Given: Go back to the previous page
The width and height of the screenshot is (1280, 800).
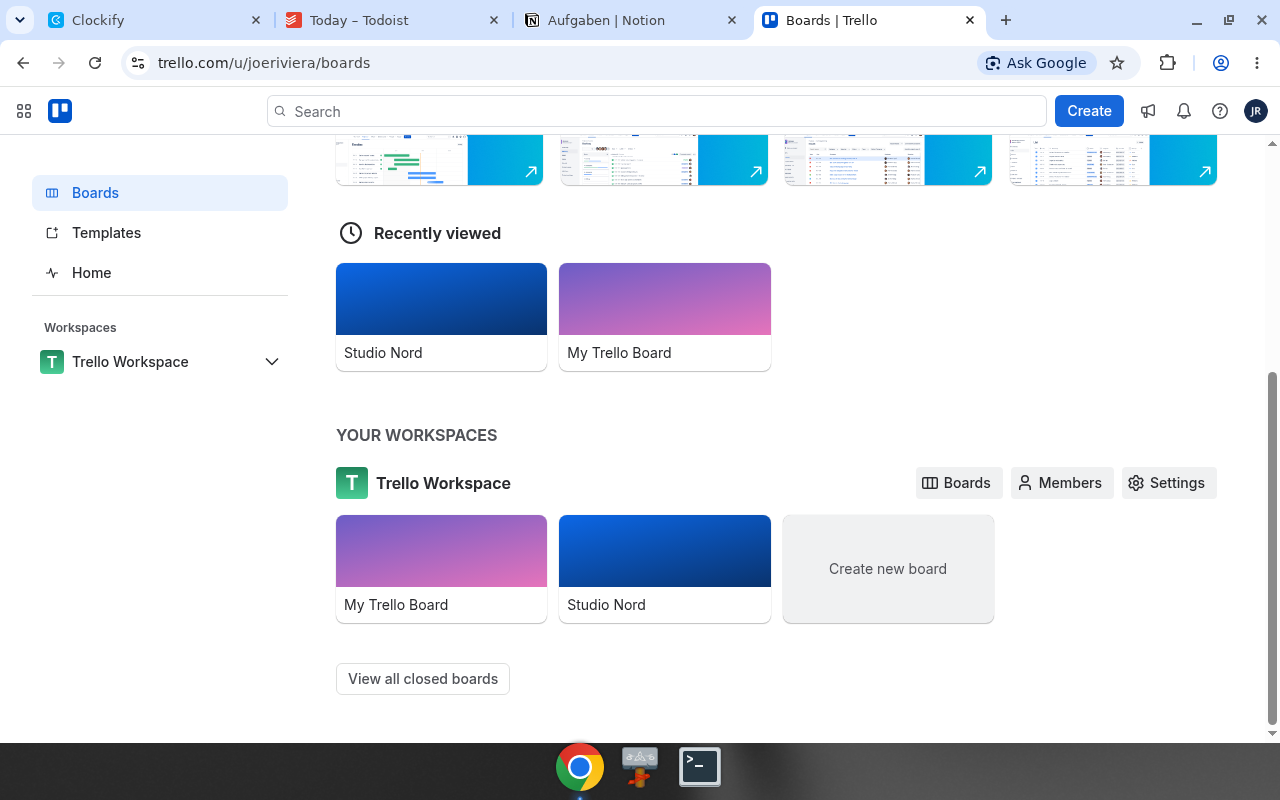Looking at the screenshot, I should (23, 63).
